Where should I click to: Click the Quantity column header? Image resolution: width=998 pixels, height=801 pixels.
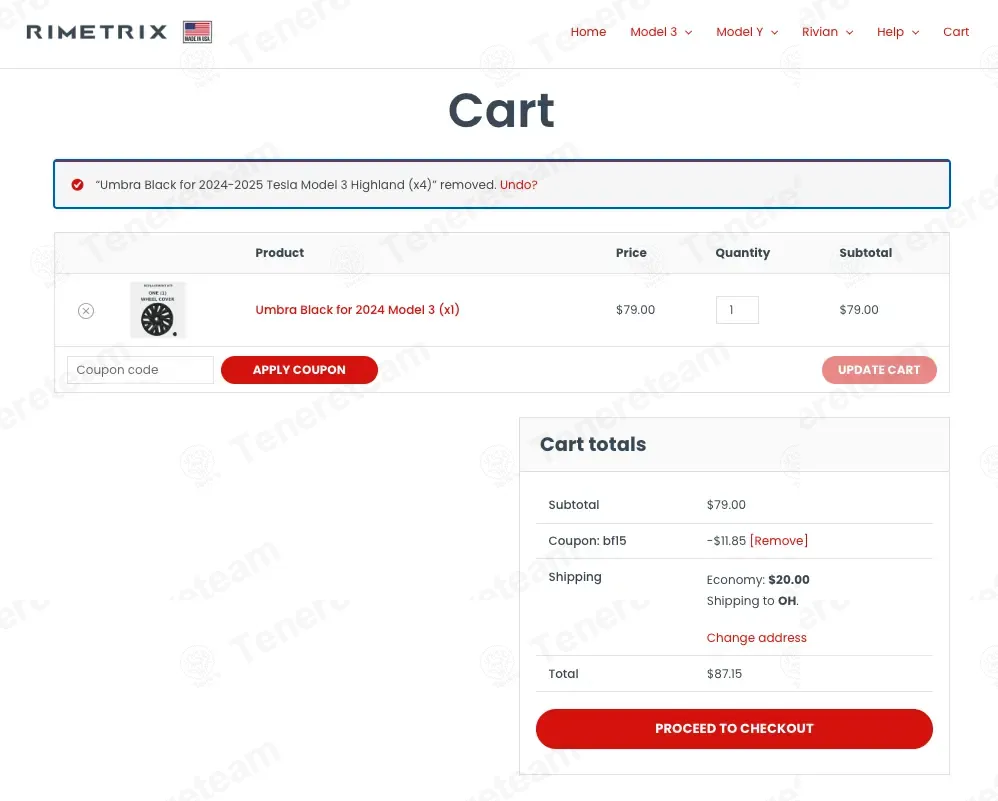click(742, 253)
